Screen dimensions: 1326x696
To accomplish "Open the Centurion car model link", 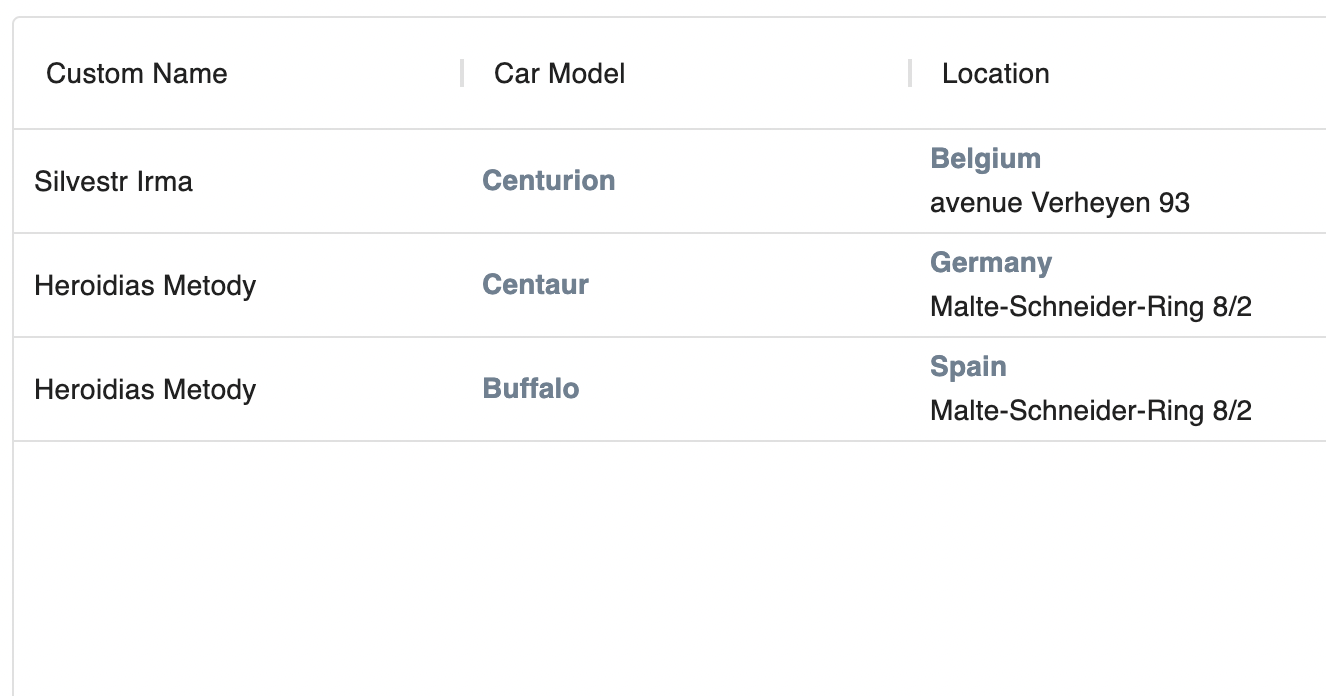I will point(548,181).
